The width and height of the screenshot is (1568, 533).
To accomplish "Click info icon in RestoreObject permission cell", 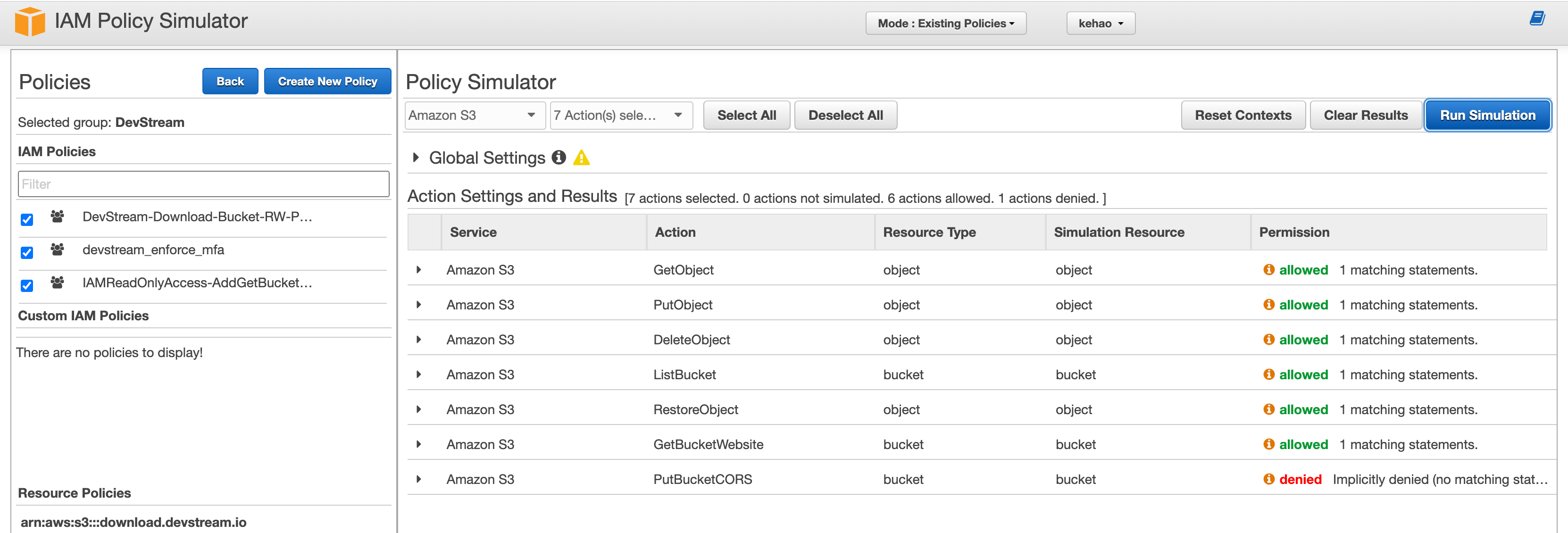I will (1268, 409).
